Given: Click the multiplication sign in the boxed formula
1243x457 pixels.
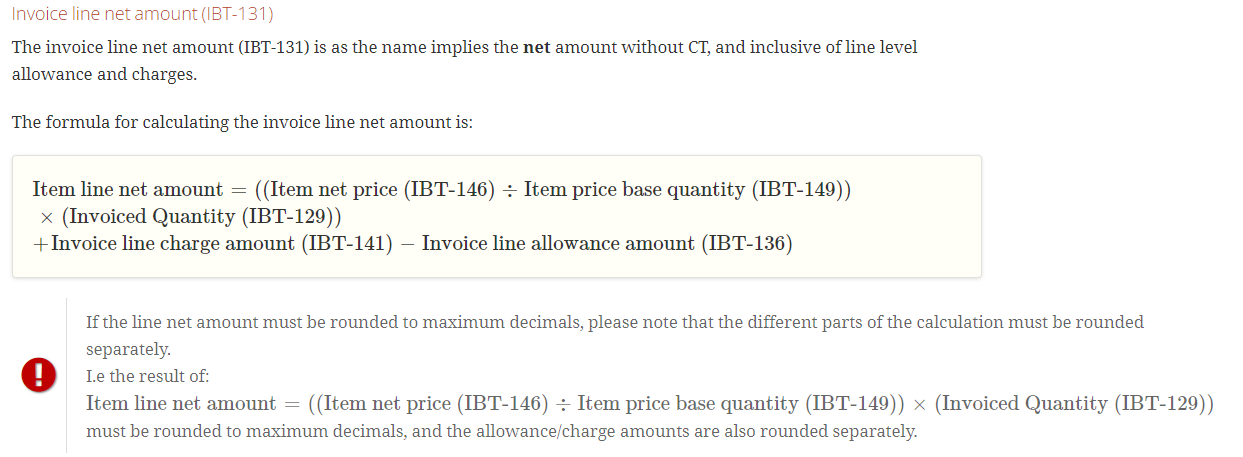Looking at the screenshot, I should tap(46, 217).
